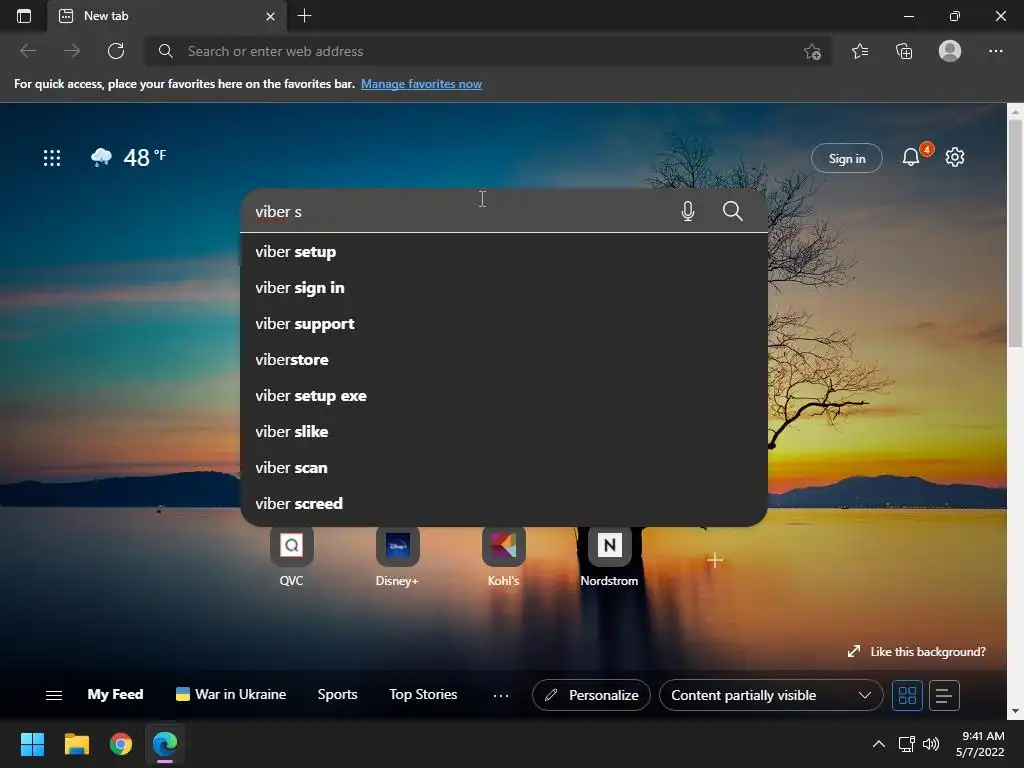The width and height of the screenshot is (1024, 768).
Task: Click the Sign in button
Action: [x=846, y=158]
